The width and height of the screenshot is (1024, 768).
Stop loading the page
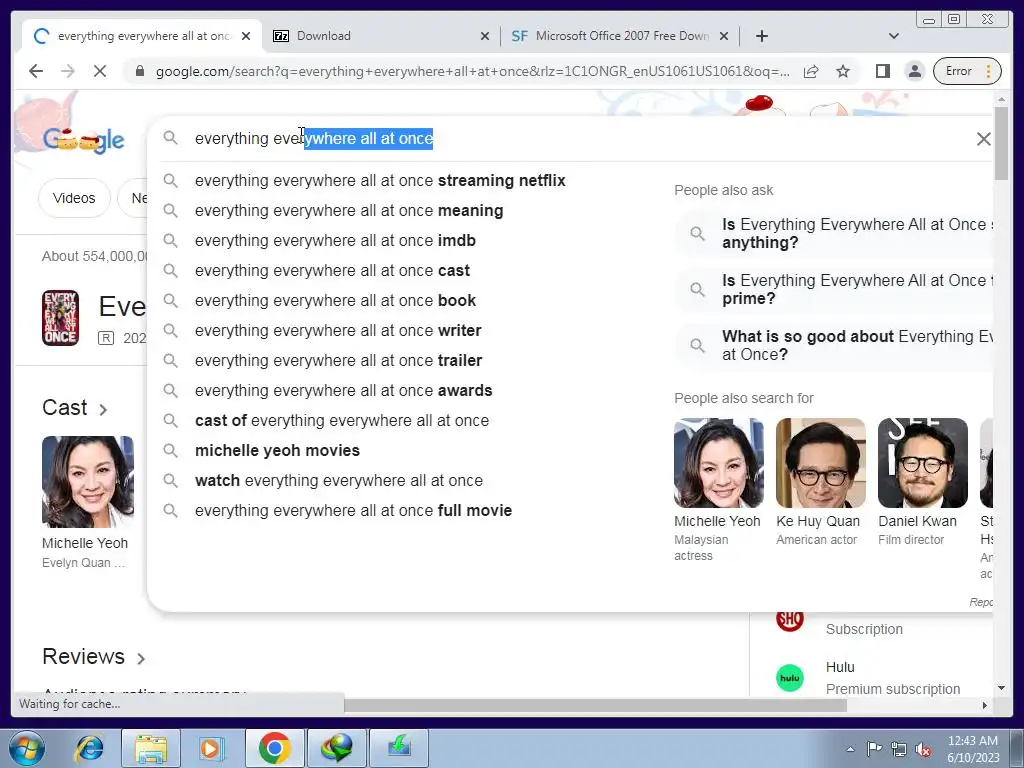pyautogui.click(x=99, y=71)
